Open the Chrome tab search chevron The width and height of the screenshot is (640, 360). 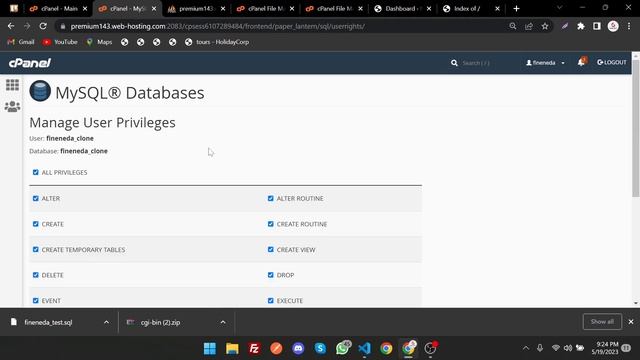[x=559, y=8]
